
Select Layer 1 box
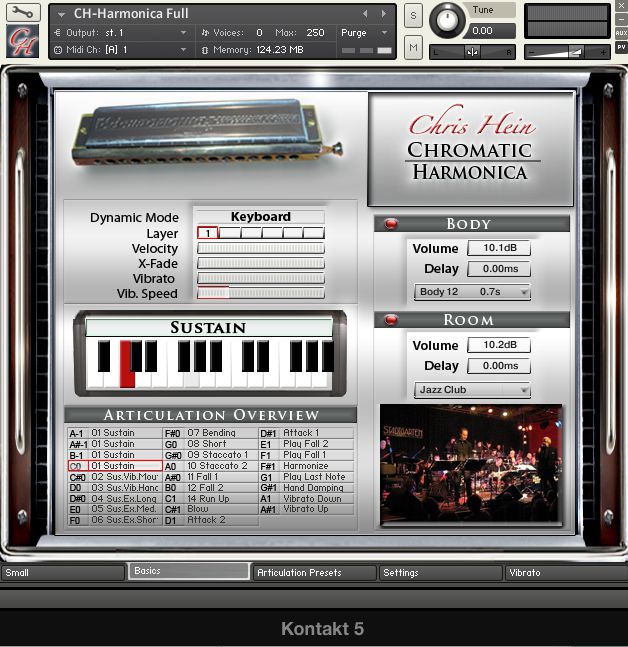coord(208,233)
